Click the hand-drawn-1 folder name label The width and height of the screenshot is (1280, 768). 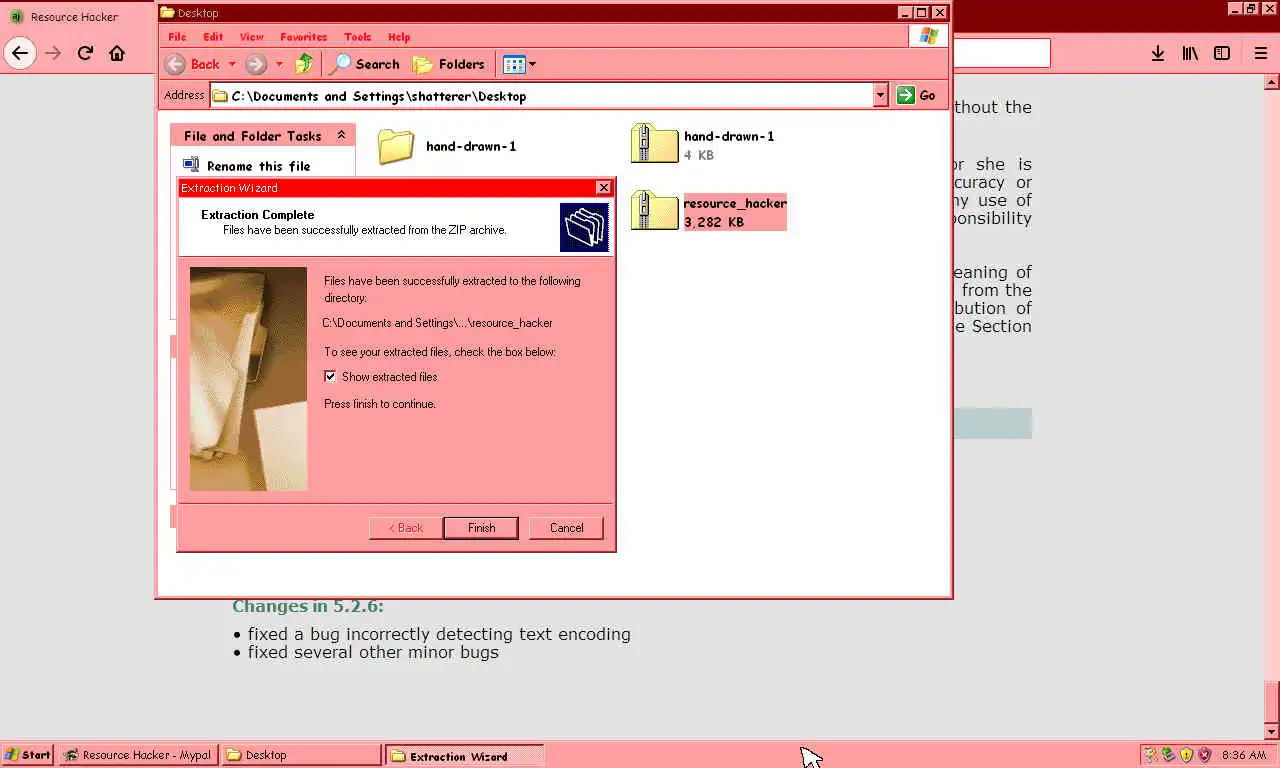point(471,146)
